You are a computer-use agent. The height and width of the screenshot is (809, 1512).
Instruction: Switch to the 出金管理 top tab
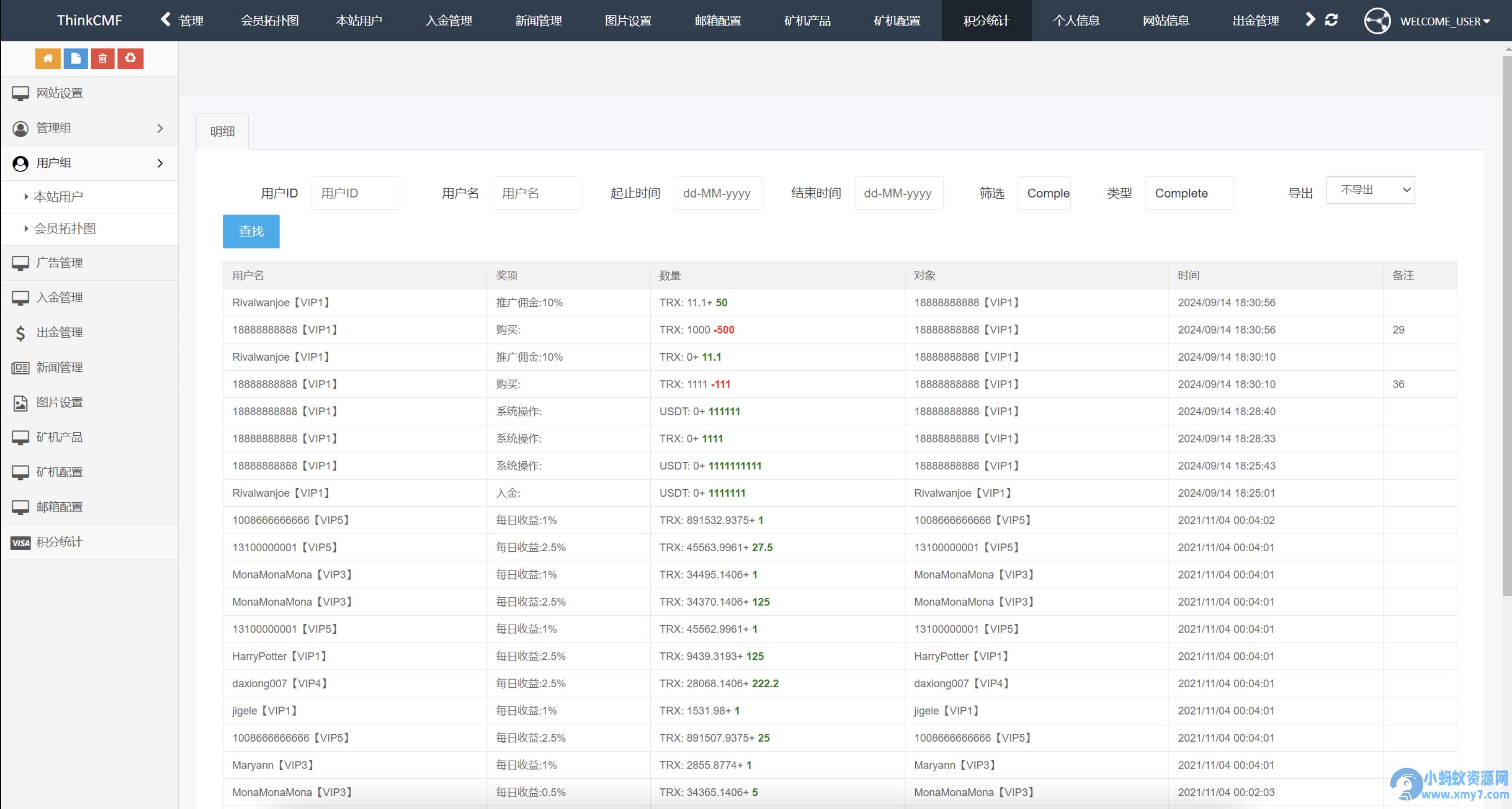tap(1256, 21)
